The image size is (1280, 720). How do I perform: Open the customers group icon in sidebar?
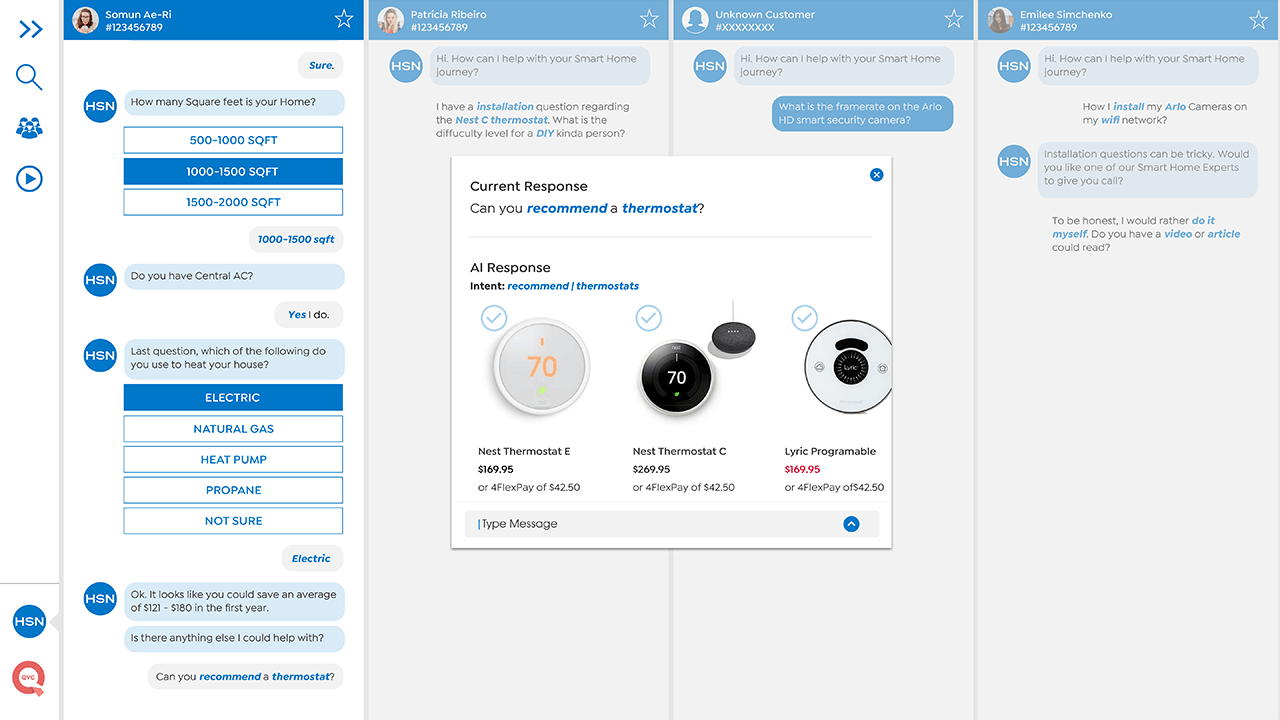[x=30, y=128]
